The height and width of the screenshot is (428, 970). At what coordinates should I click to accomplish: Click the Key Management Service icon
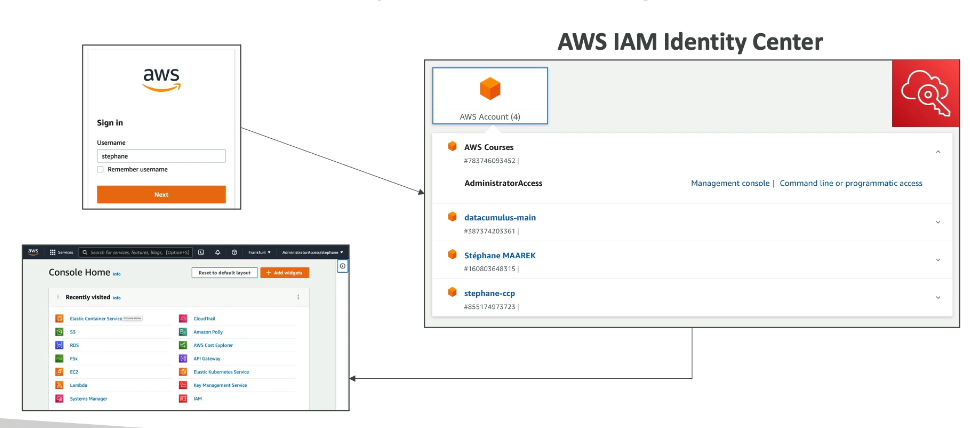pyautogui.click(x=183, y=385)
